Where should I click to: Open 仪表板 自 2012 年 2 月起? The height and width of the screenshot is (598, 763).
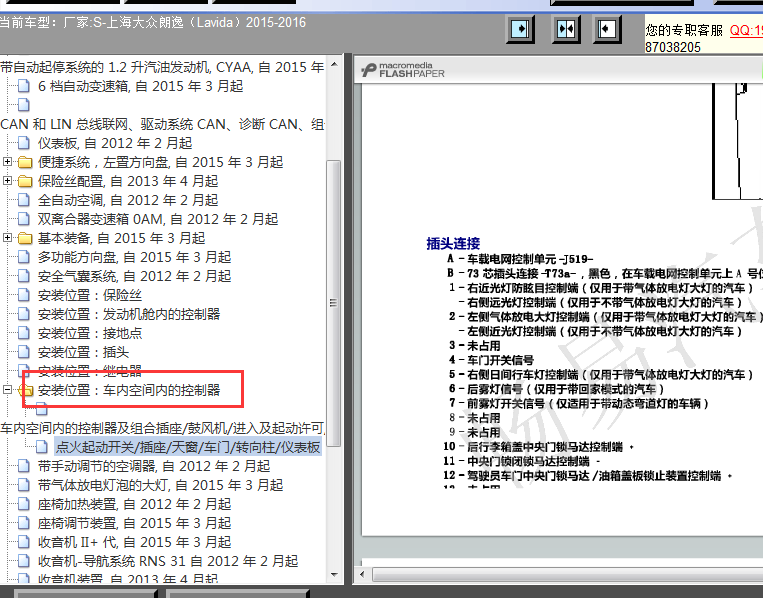coord(115,143)
